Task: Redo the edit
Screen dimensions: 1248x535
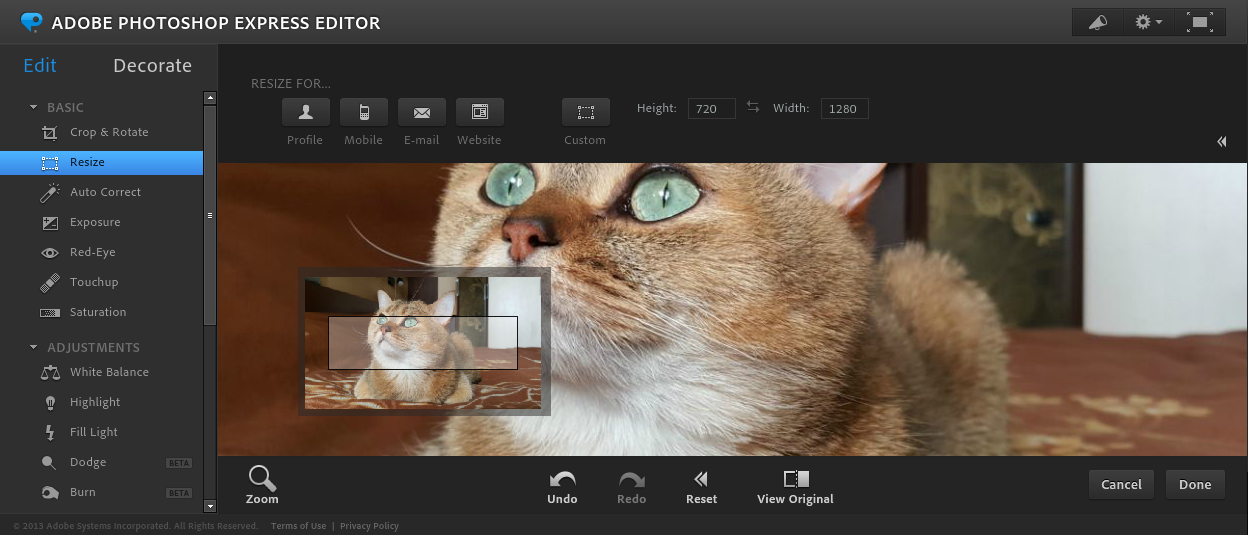Action: tap(631, 487)
